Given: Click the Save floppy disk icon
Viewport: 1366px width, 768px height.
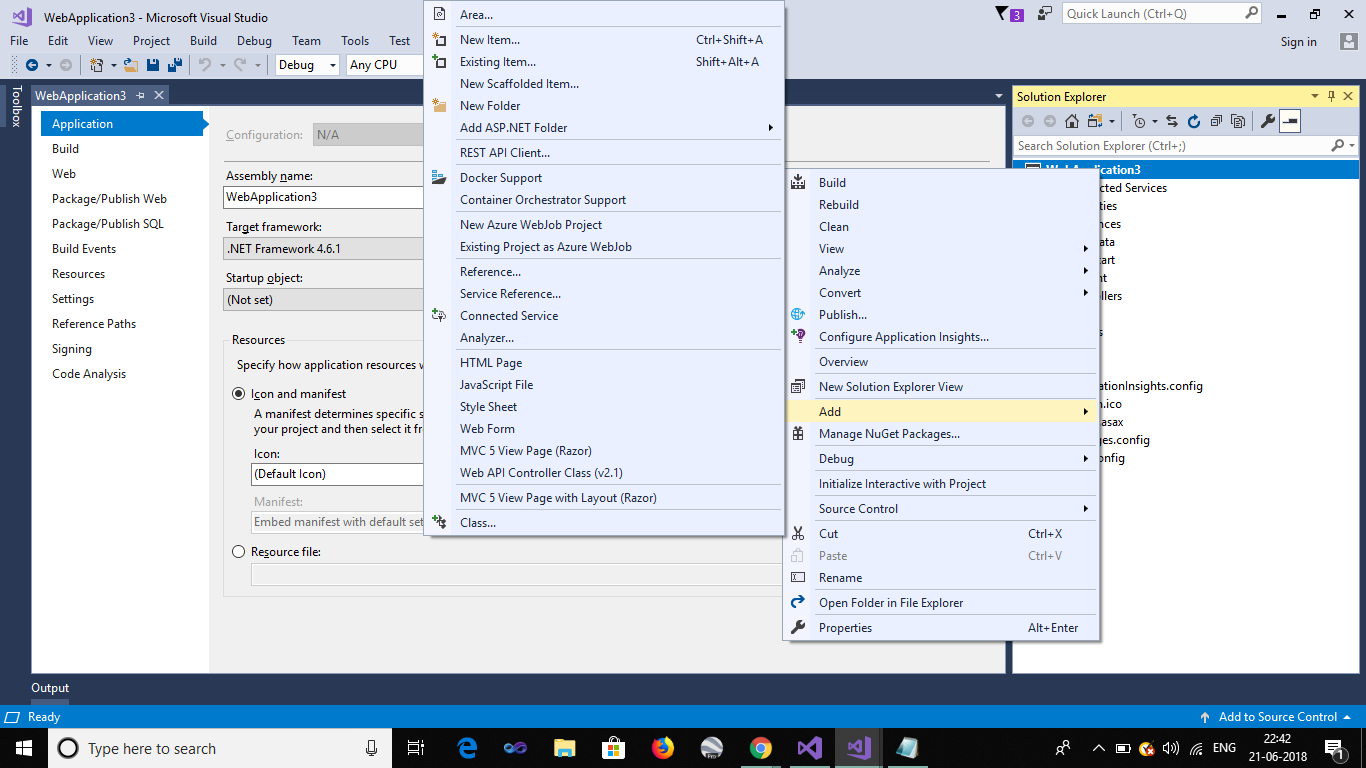Looking at the screenshot, I should pos(153,65).
